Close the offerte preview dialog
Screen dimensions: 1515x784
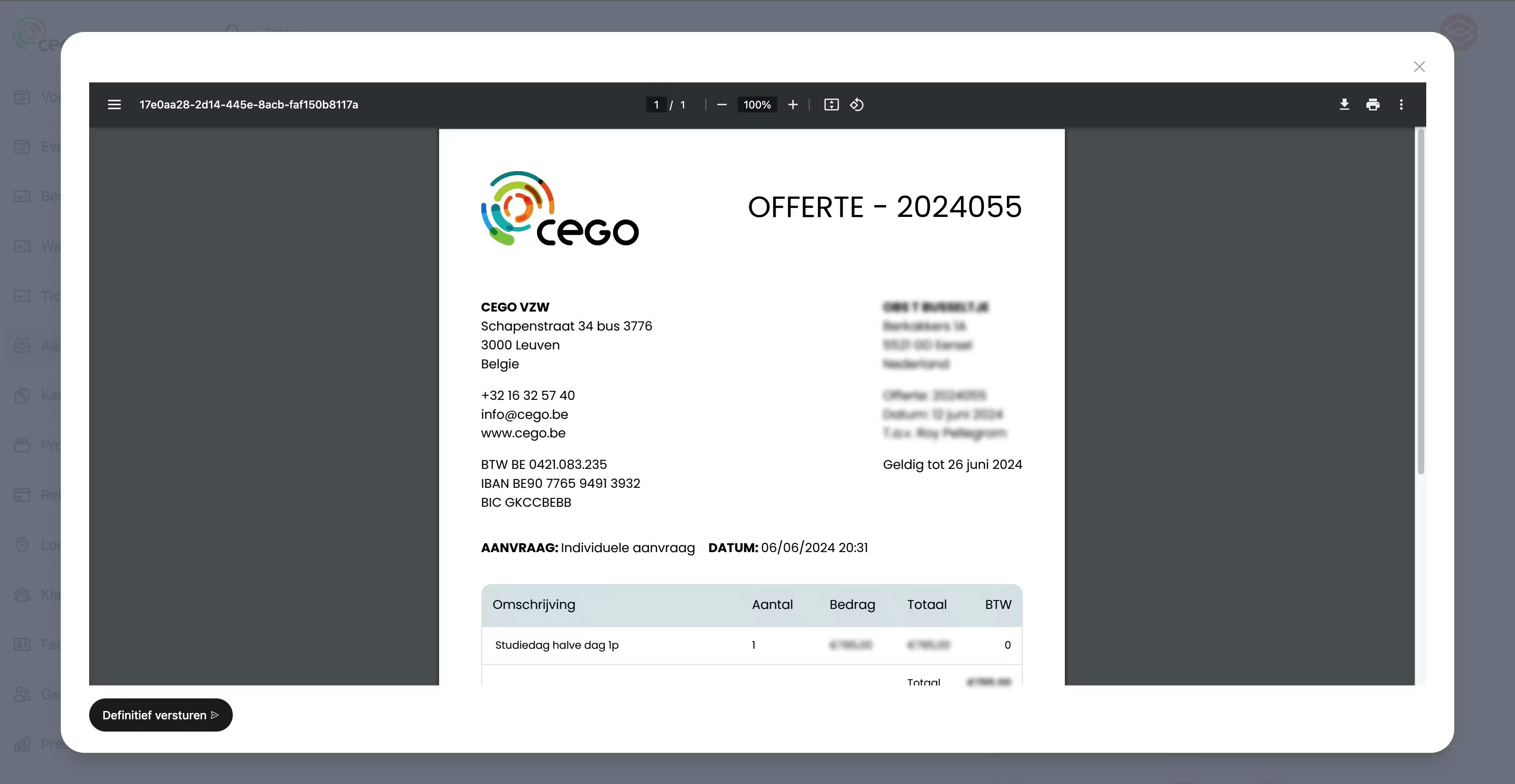pyautogui.click(x=1419, y=66)
